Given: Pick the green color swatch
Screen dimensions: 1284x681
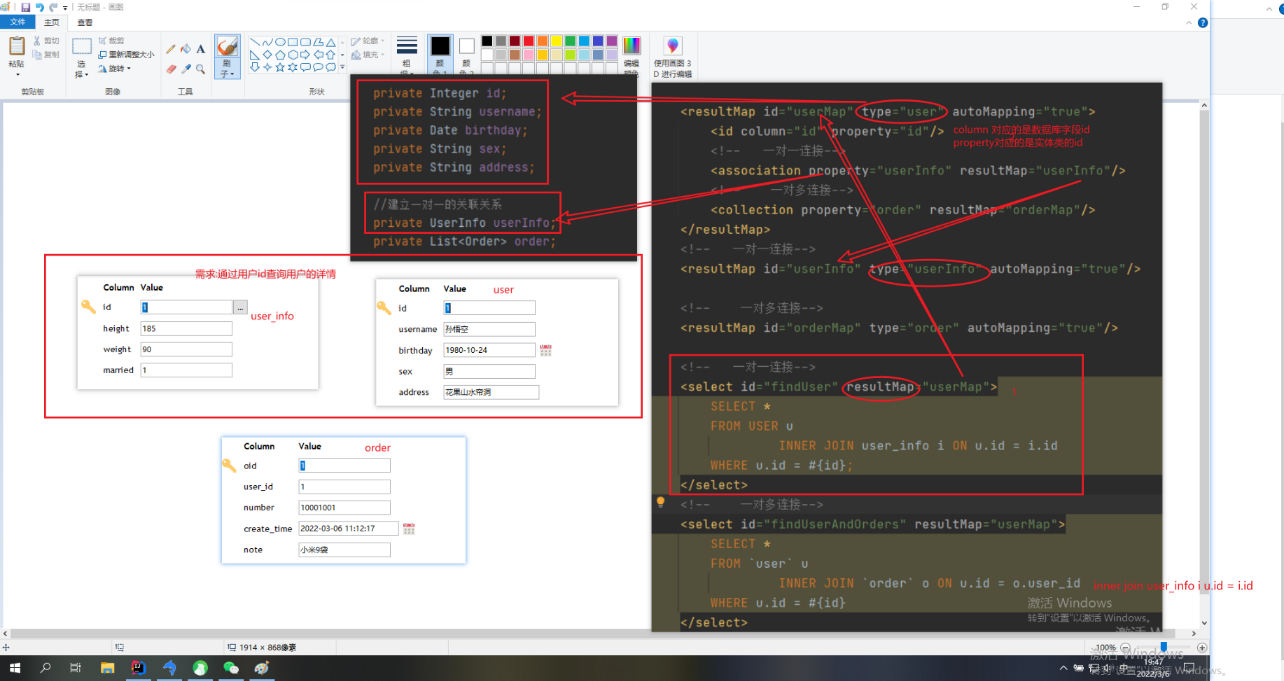Looking at the screenshot, I should (x=571, y=41).
